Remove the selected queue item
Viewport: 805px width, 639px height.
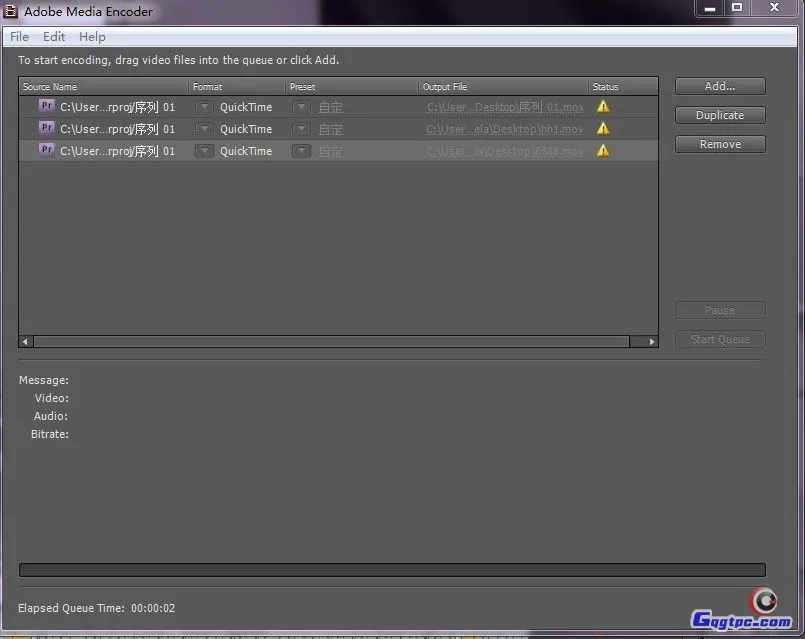tap(719, 144)
